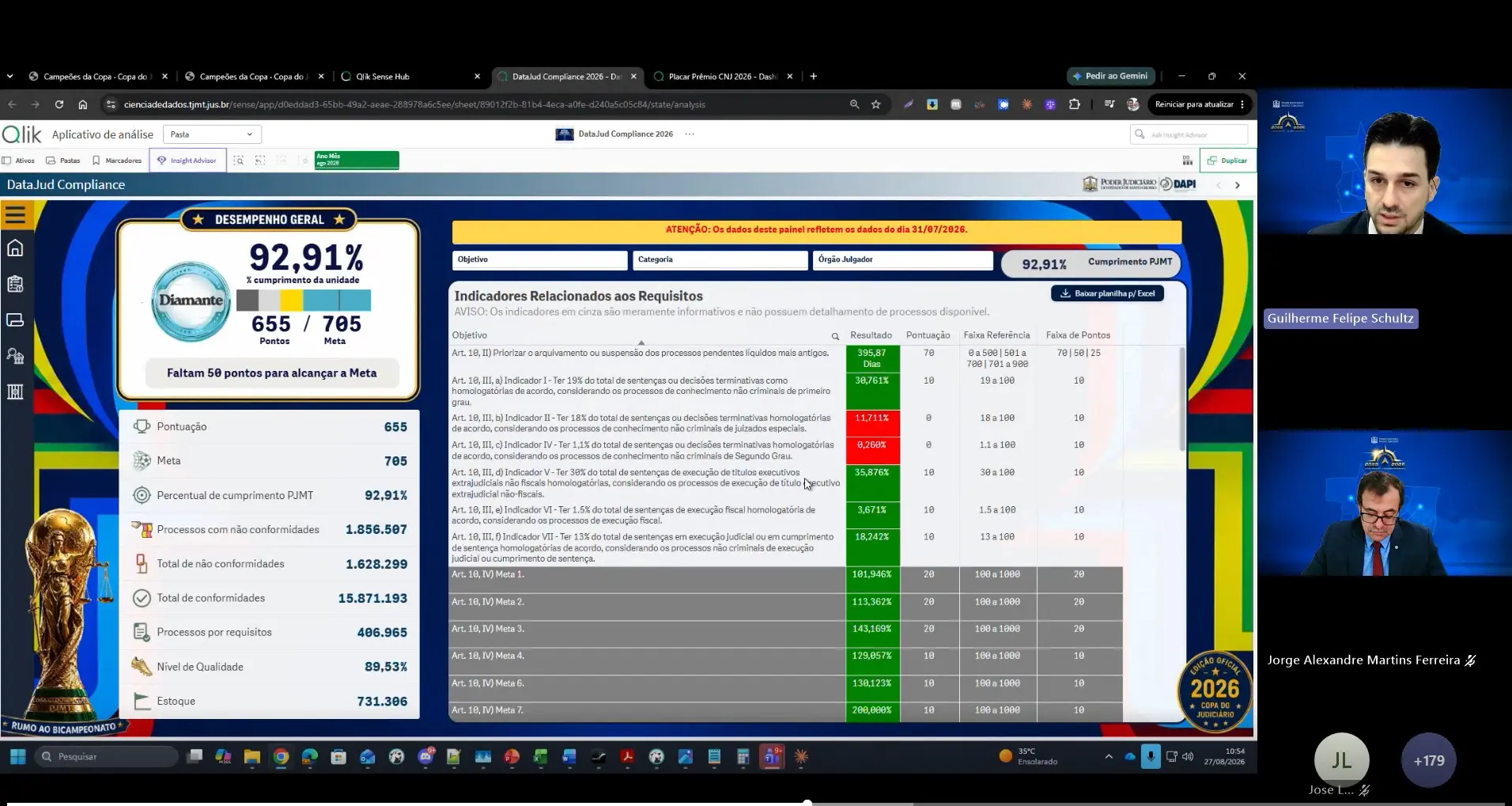The width and height of the screenshot is (1512, 806).
Task: Click the Processos com não conformidades value 1.856.507
Action: pos(376,530)
